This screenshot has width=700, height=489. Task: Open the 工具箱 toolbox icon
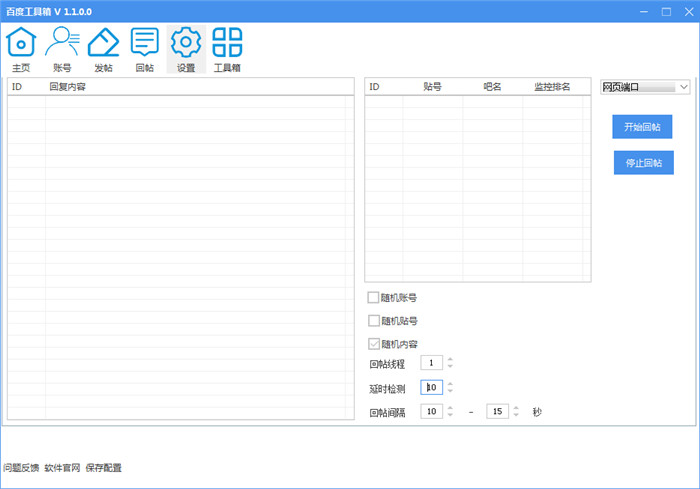[x=227, y=49]
